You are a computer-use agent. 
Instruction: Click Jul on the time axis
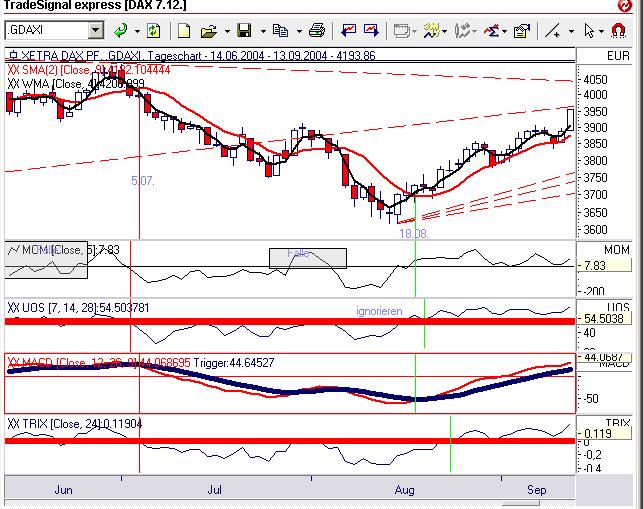[x=214, y=490]
